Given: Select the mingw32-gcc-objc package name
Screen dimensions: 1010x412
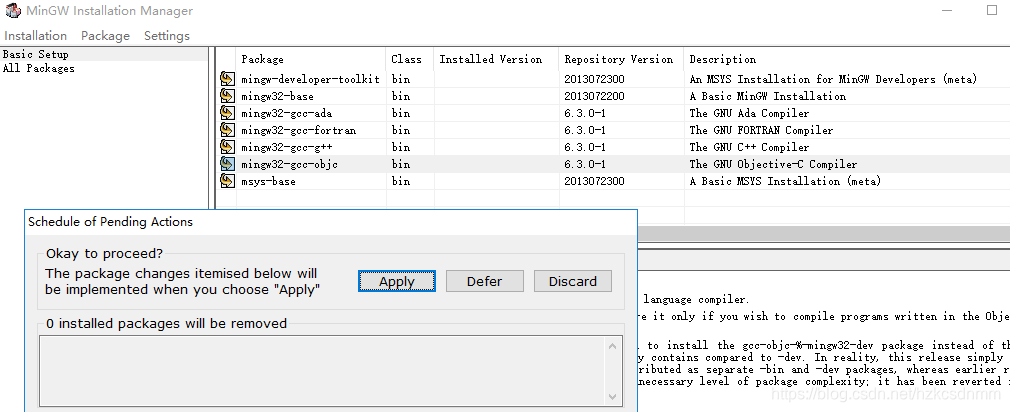Looking at the screenshot, I should [290, 165].
